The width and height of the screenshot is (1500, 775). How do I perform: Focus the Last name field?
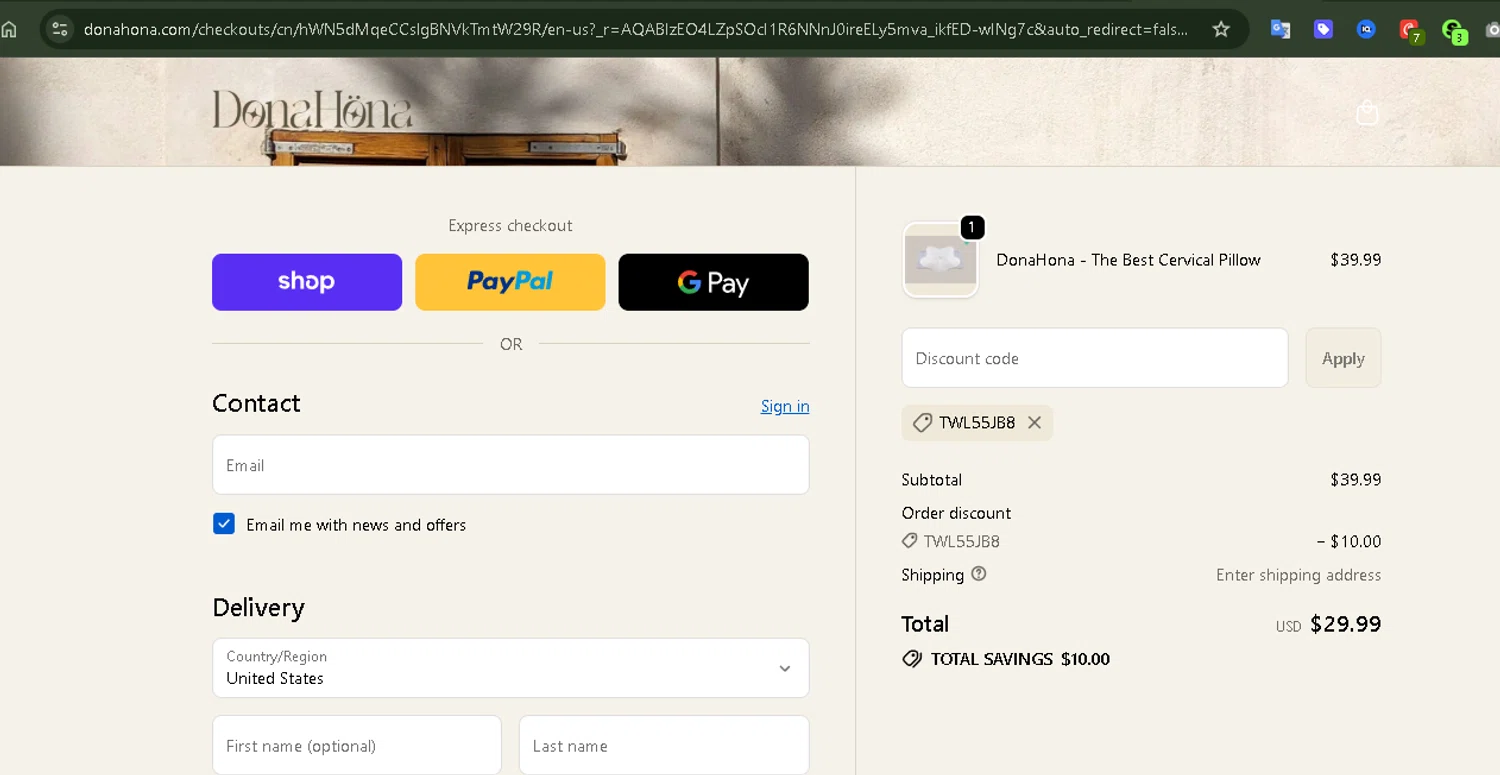click(664, 746)
